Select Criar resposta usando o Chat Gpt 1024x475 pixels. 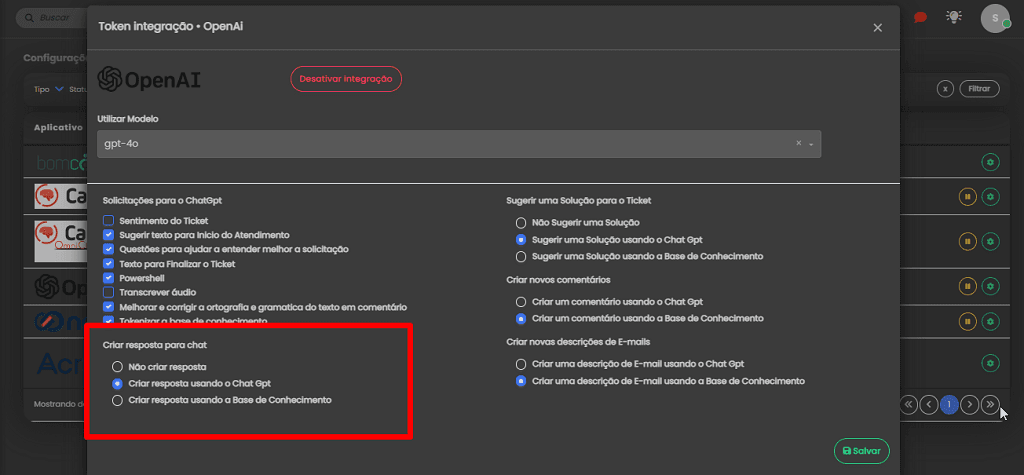tap(117, 384)
